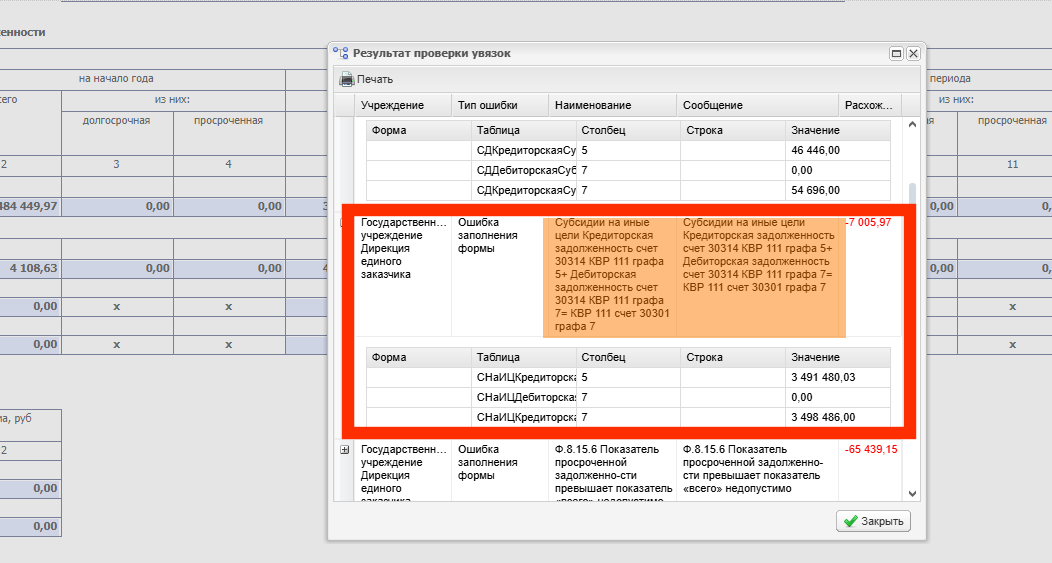The height and width of the screenshot is (563, 1052).
Task: Sort by Расхож... column header
Action: pyautogui.click(x=870, y=105)
